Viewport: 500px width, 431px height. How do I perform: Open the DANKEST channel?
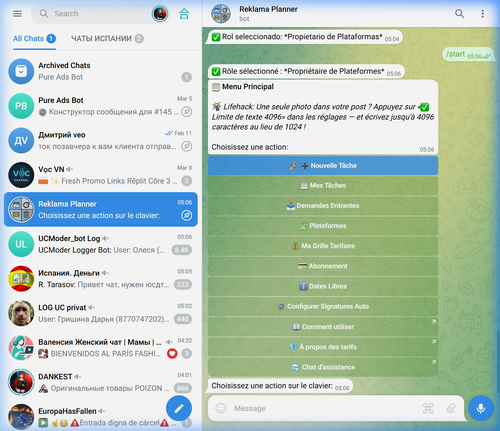point(101,382)
